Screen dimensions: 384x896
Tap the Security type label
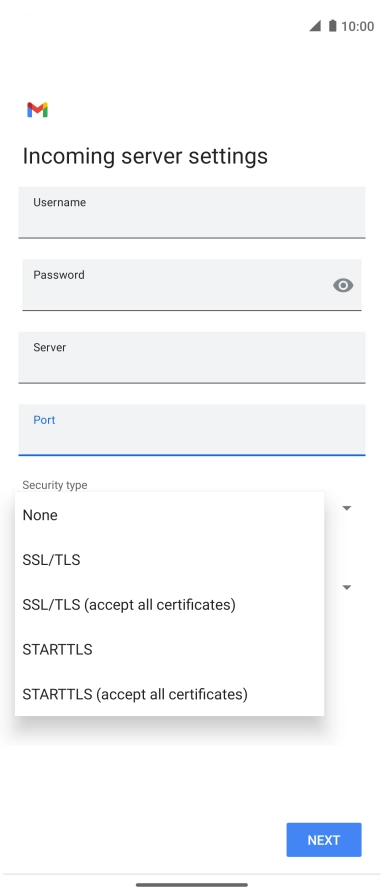point(55,485)
